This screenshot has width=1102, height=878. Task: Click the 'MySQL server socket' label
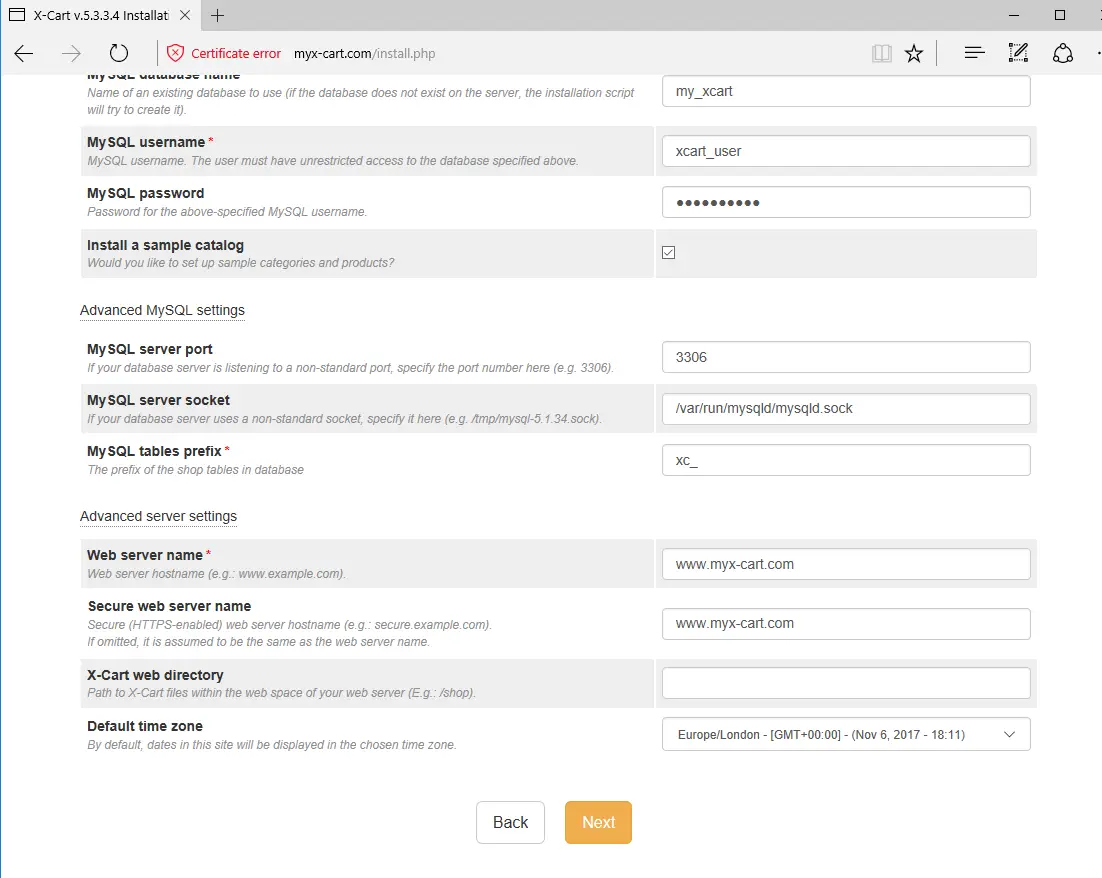point(158,400)
